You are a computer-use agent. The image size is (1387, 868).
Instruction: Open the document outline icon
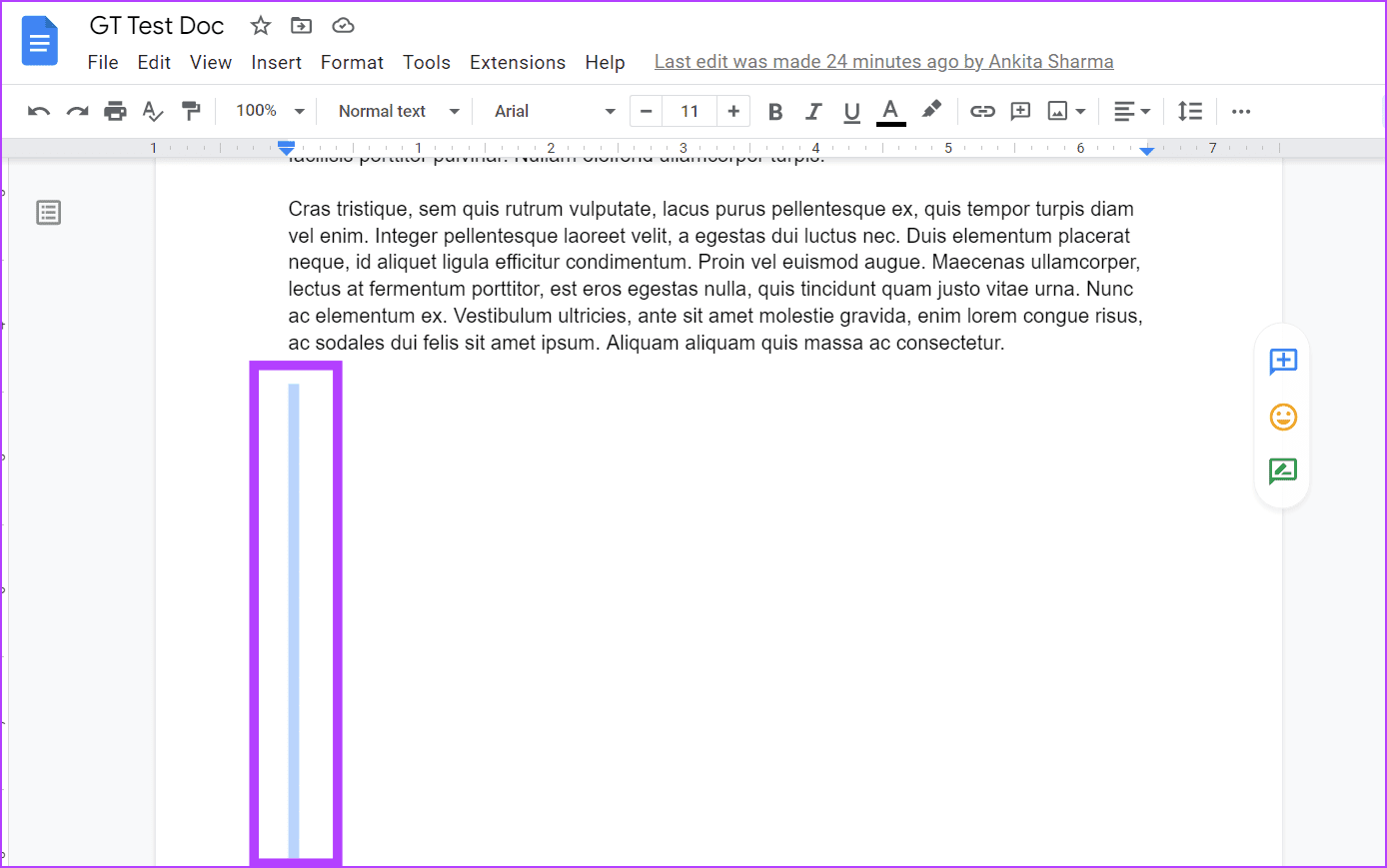click(x=48, y=212)
